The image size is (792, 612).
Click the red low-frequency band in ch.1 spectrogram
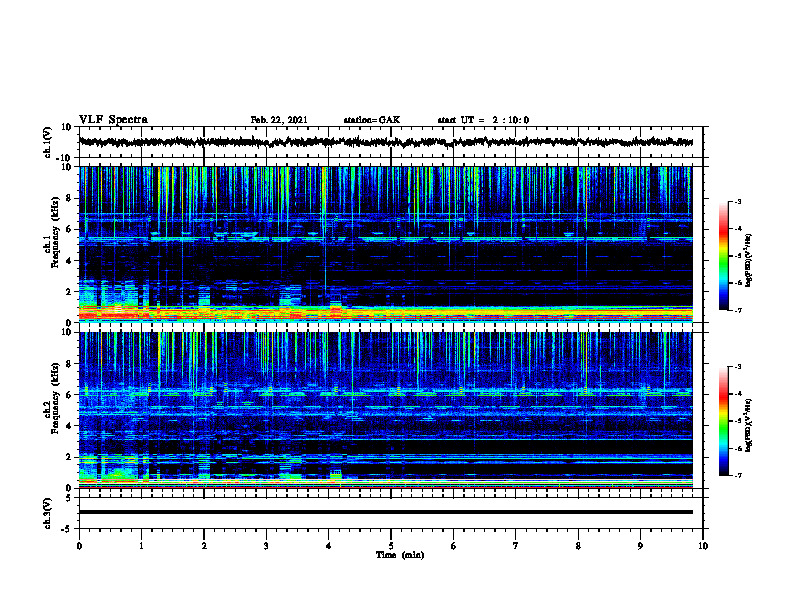385,315
